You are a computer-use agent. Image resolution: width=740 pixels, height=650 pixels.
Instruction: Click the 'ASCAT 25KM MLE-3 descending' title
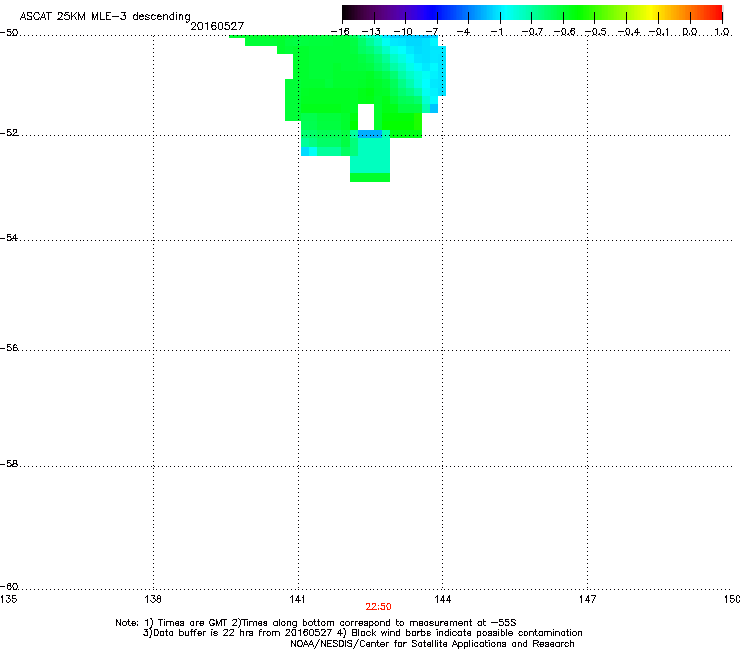(x=105, y=16)
